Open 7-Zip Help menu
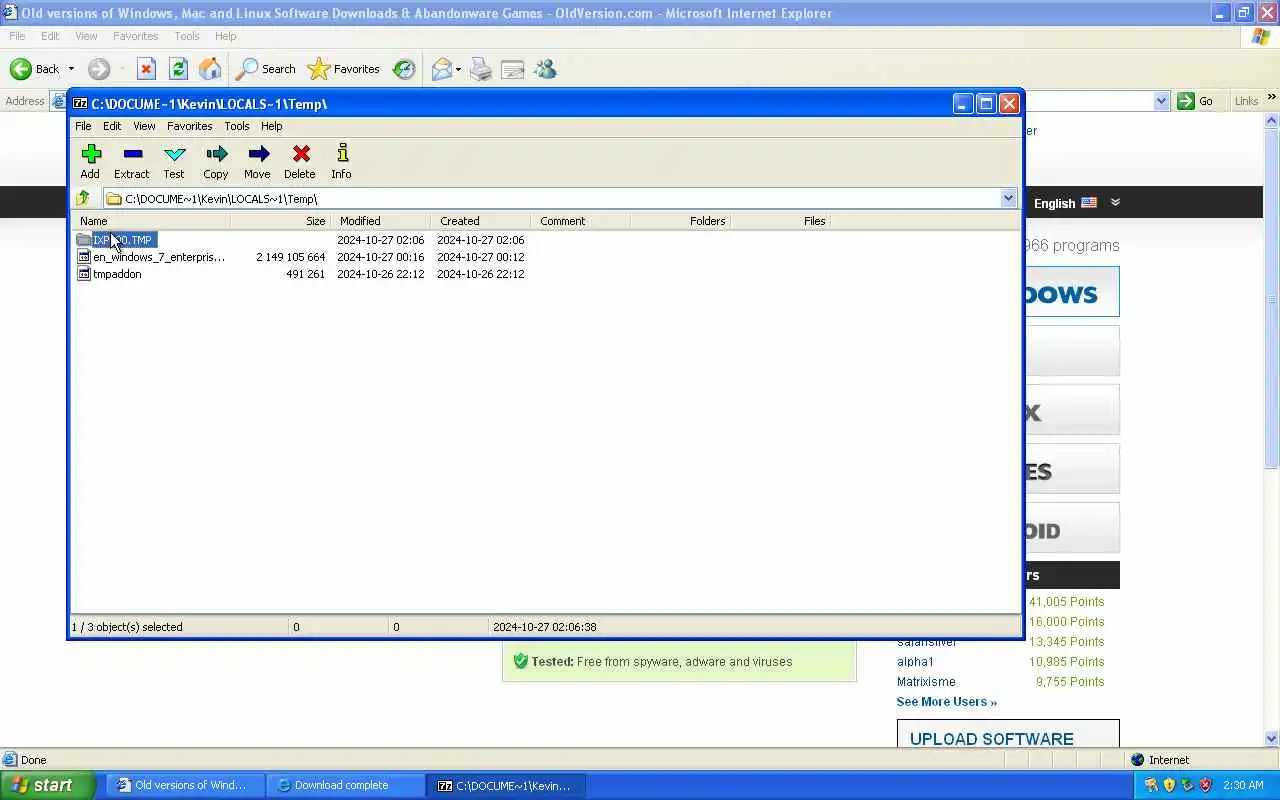 click(271, 126)
